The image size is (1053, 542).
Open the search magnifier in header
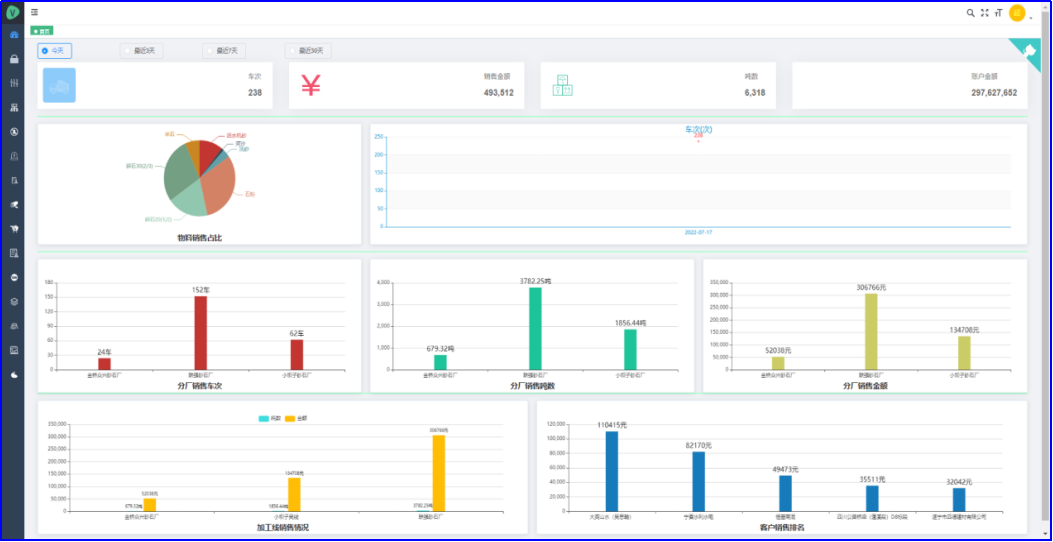[x=970, y=13]
